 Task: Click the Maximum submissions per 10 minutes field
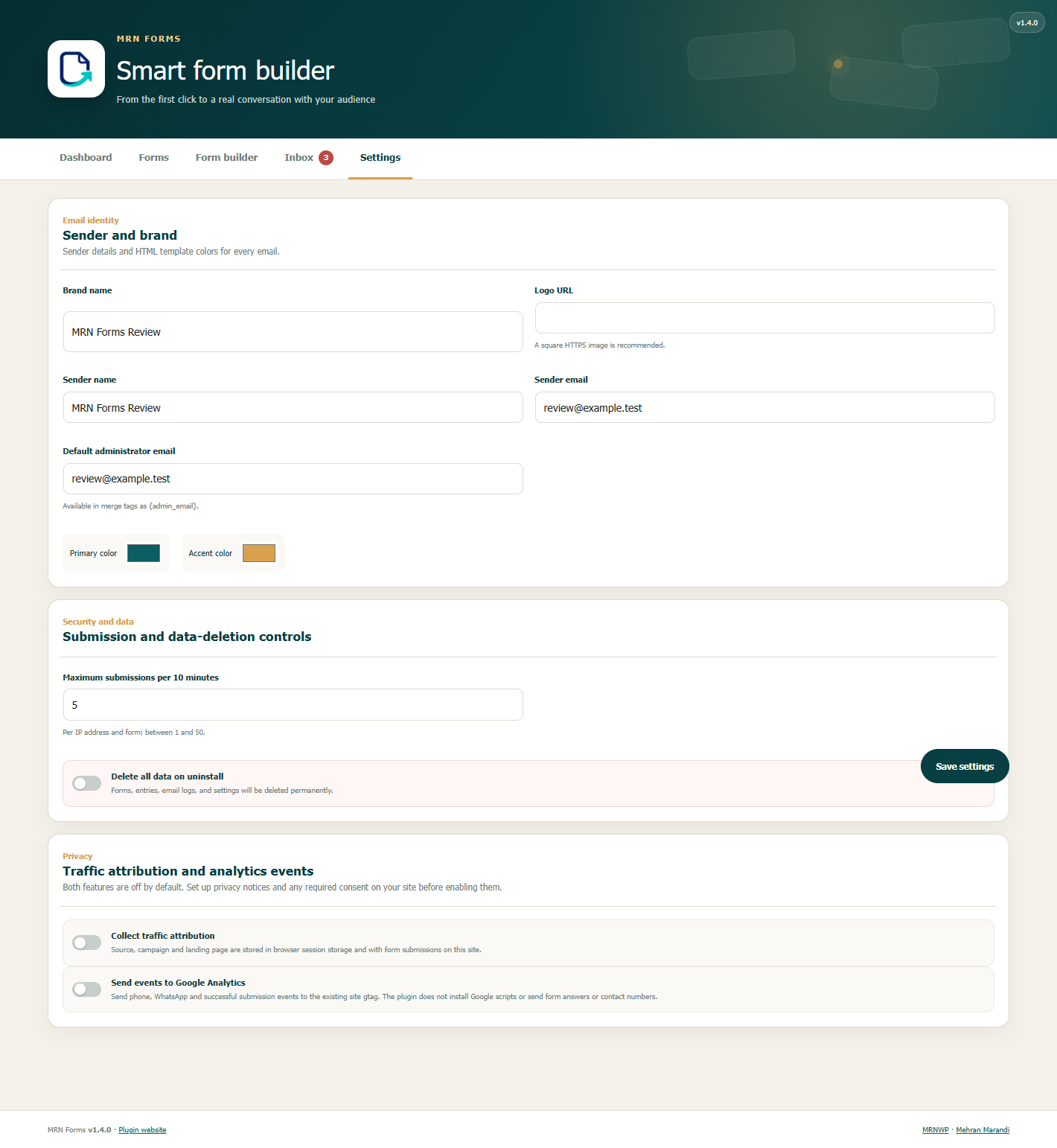pos(293,705)
